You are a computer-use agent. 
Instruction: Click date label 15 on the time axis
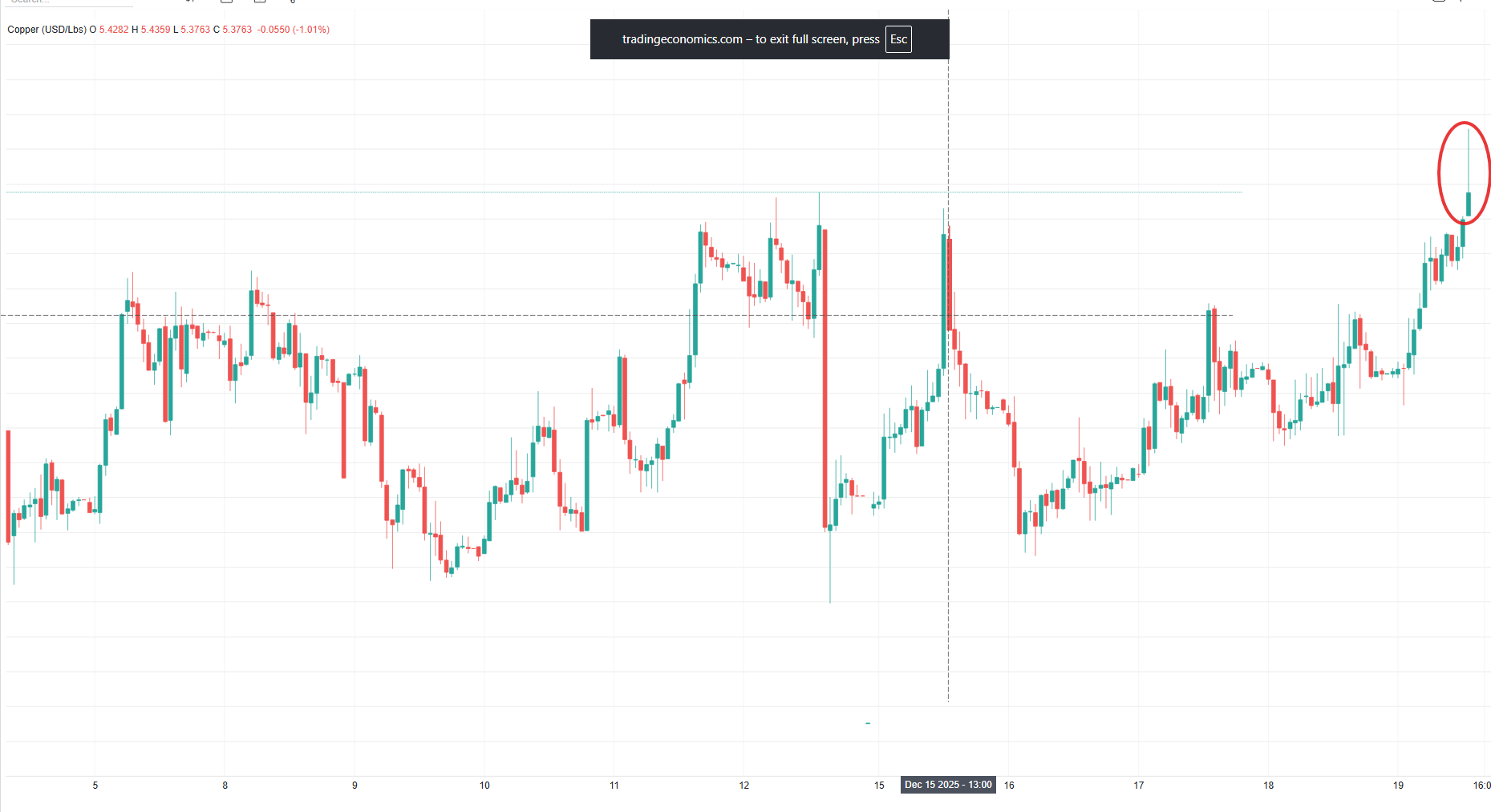coord(879,786)
